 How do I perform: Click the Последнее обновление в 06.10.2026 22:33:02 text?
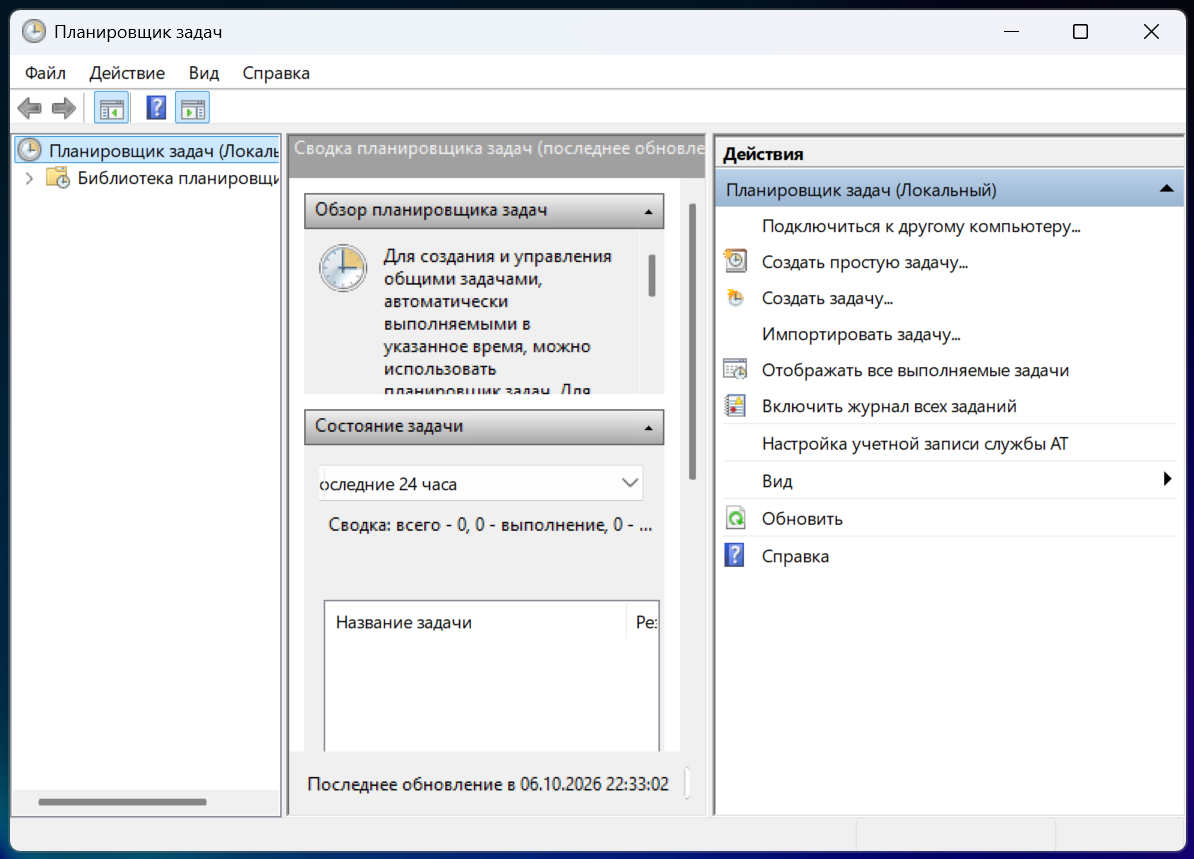pyautogui.click(x=487, y=784)
